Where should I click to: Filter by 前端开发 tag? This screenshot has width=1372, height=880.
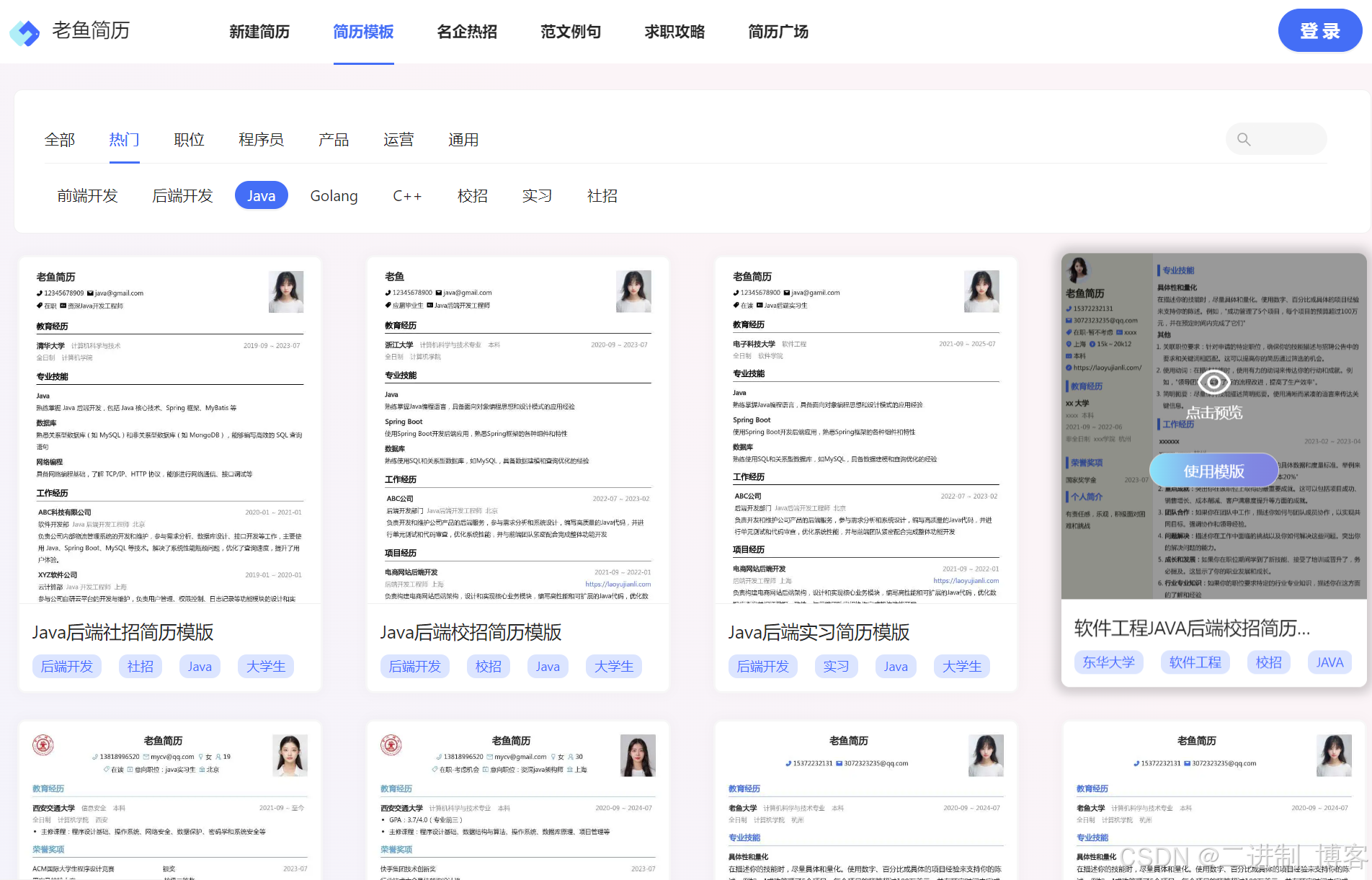point(87,196)
